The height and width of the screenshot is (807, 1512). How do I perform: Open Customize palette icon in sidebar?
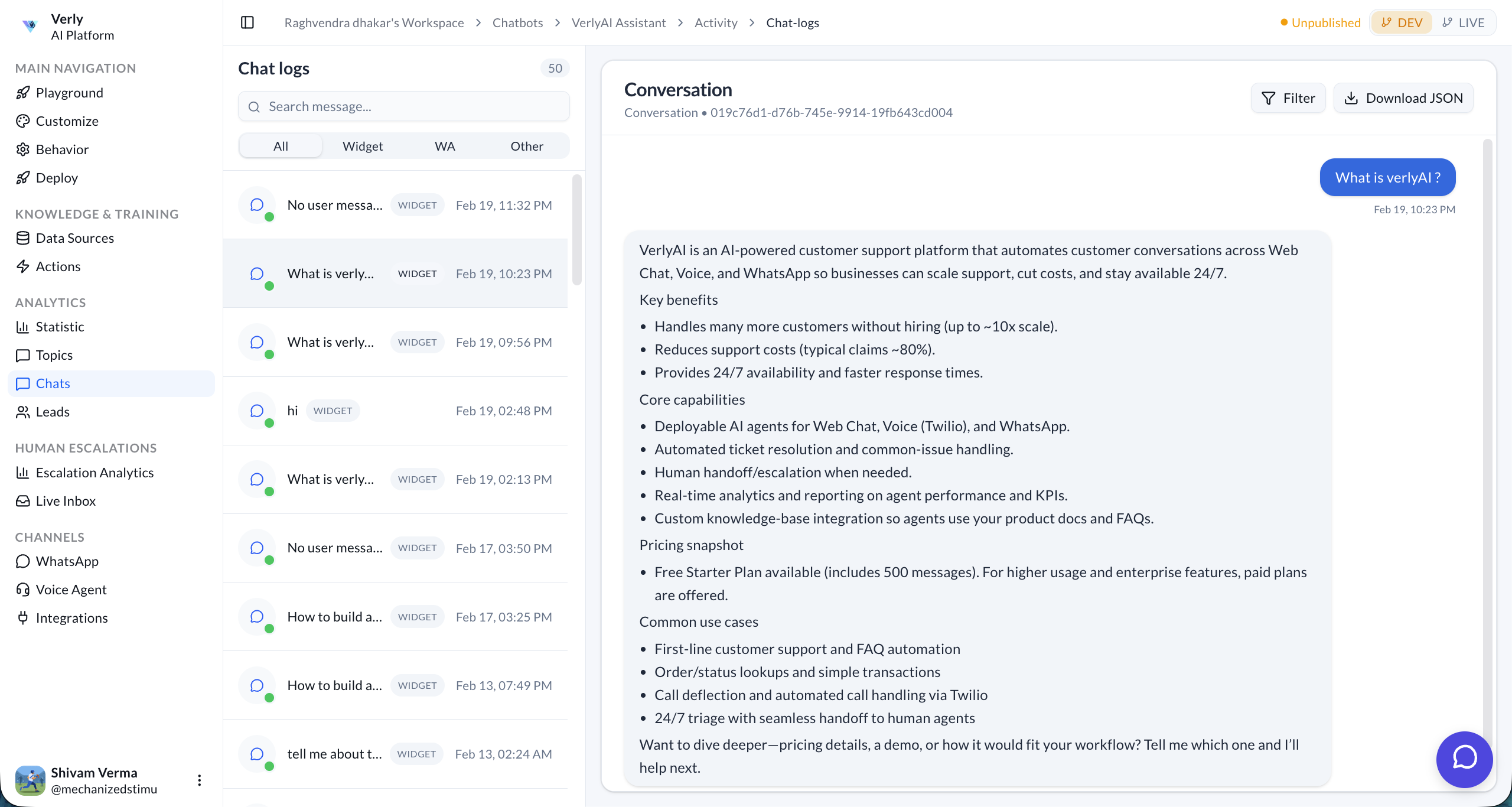(23, 121)
